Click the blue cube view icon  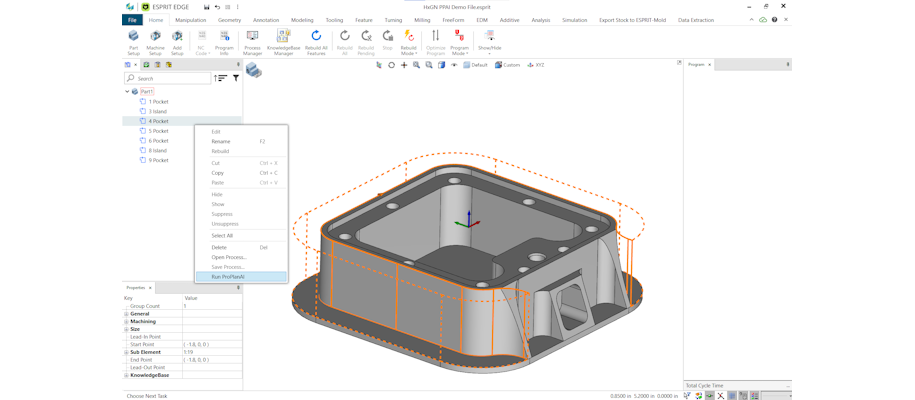[442, 65]
